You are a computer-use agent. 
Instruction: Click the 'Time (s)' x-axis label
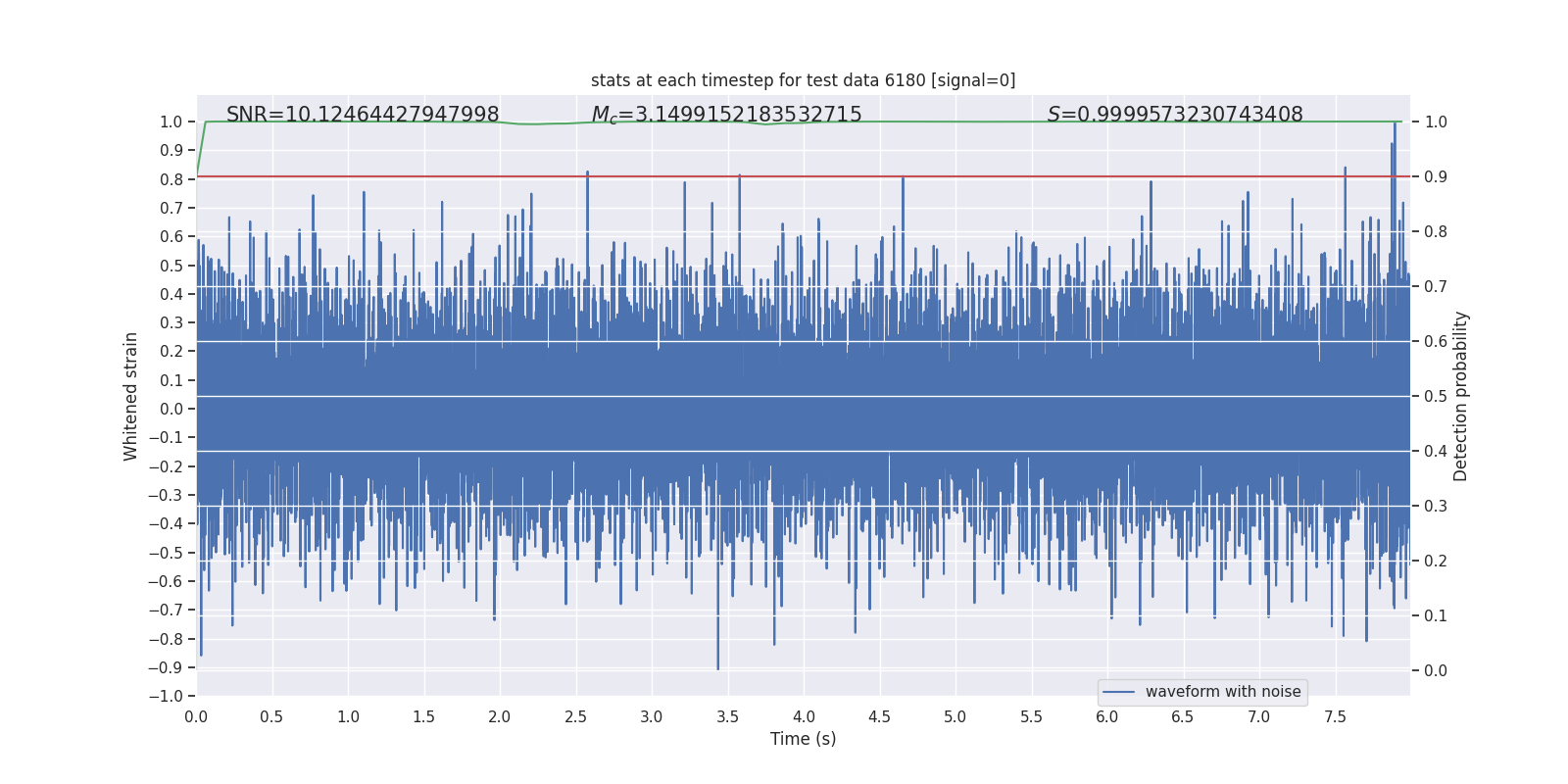[803, 739]
